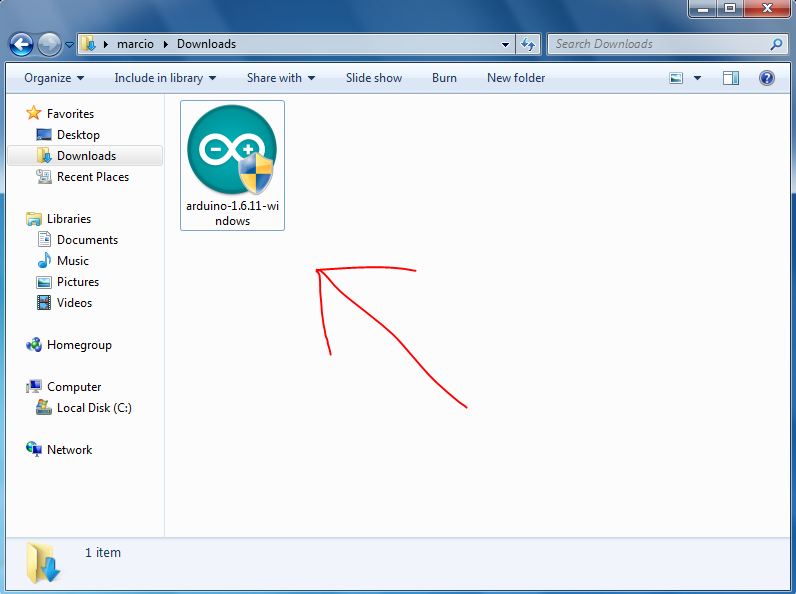Click the marcio breadcrumb in the address bar
Viewport: 796px width, 594px height.
pyautogui.click(x=135, y=44)
